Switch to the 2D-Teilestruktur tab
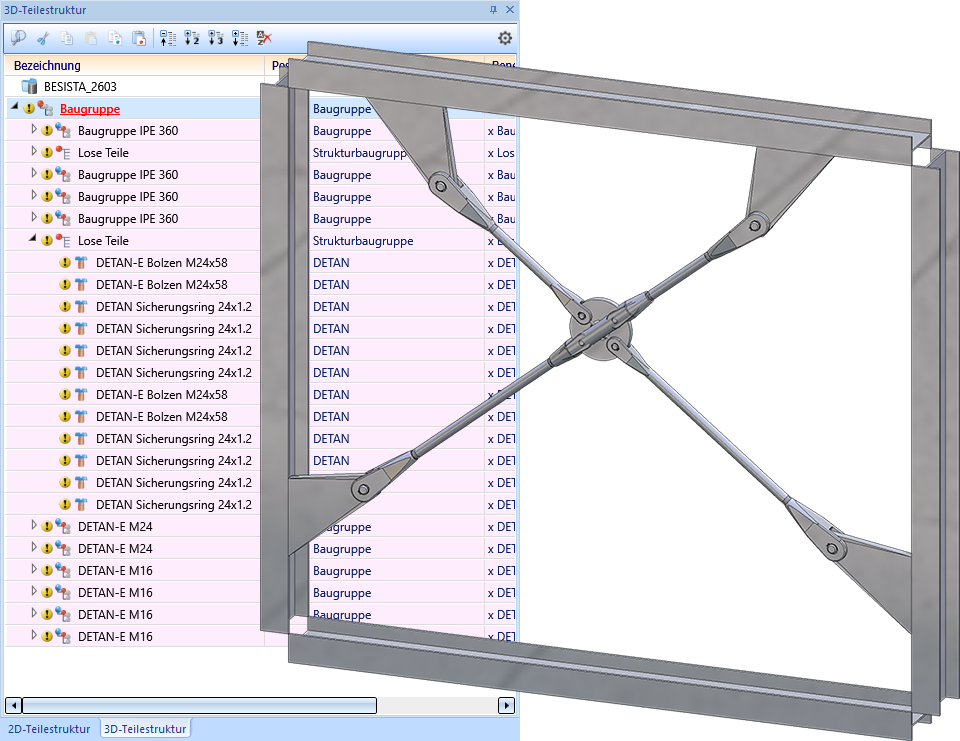Viewport: 960px width, 741px height. (49, 729)
